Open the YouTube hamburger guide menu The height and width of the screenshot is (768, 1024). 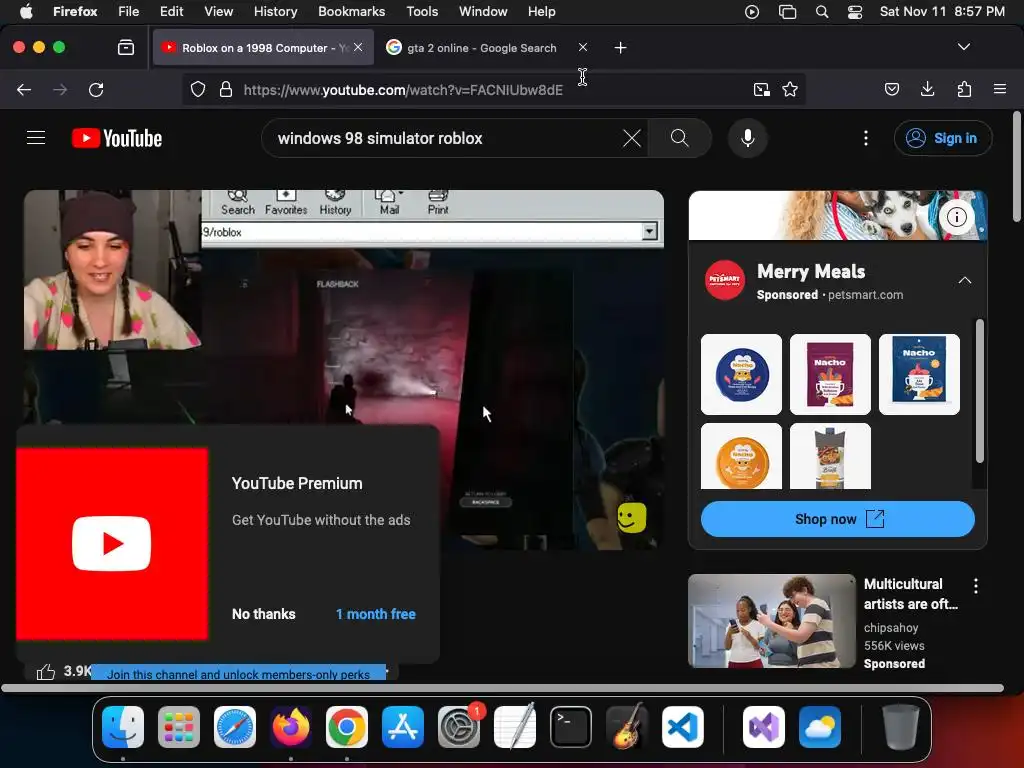(36, 138)
